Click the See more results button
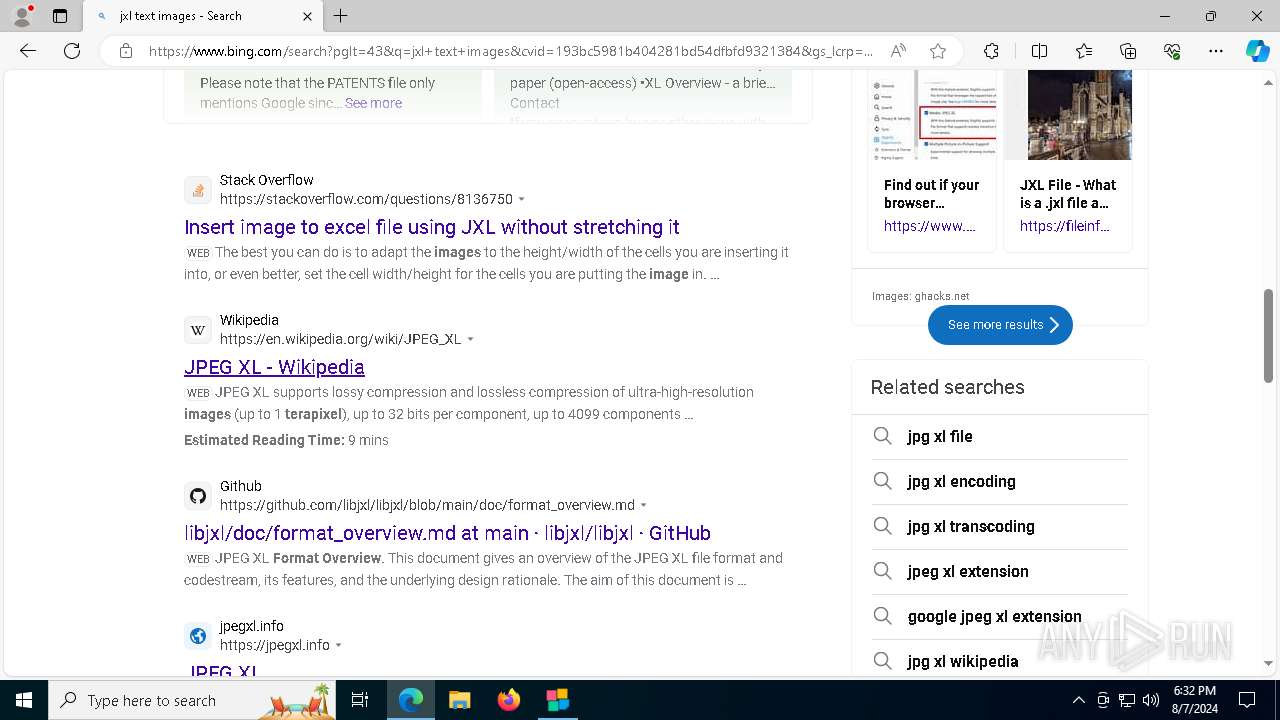Screen dimensions: 1280x720 tap(1000, 325)
